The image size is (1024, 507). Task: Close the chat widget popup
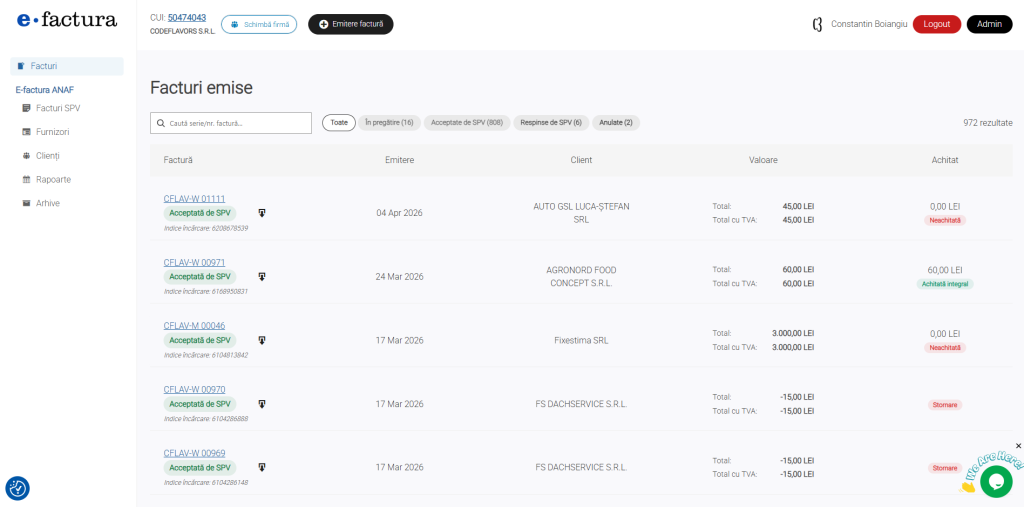(1018, 446)
